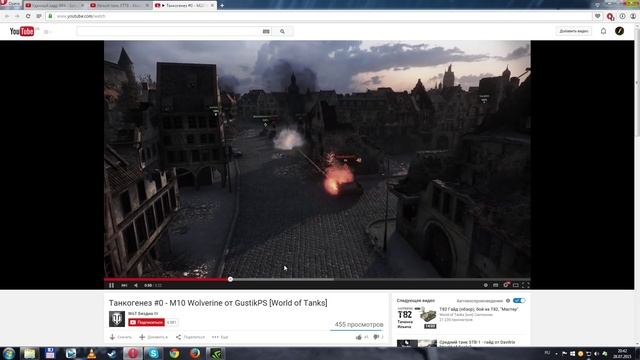Open VLC media player from taskbar
The image size is (640, 360).
[91, 353]
